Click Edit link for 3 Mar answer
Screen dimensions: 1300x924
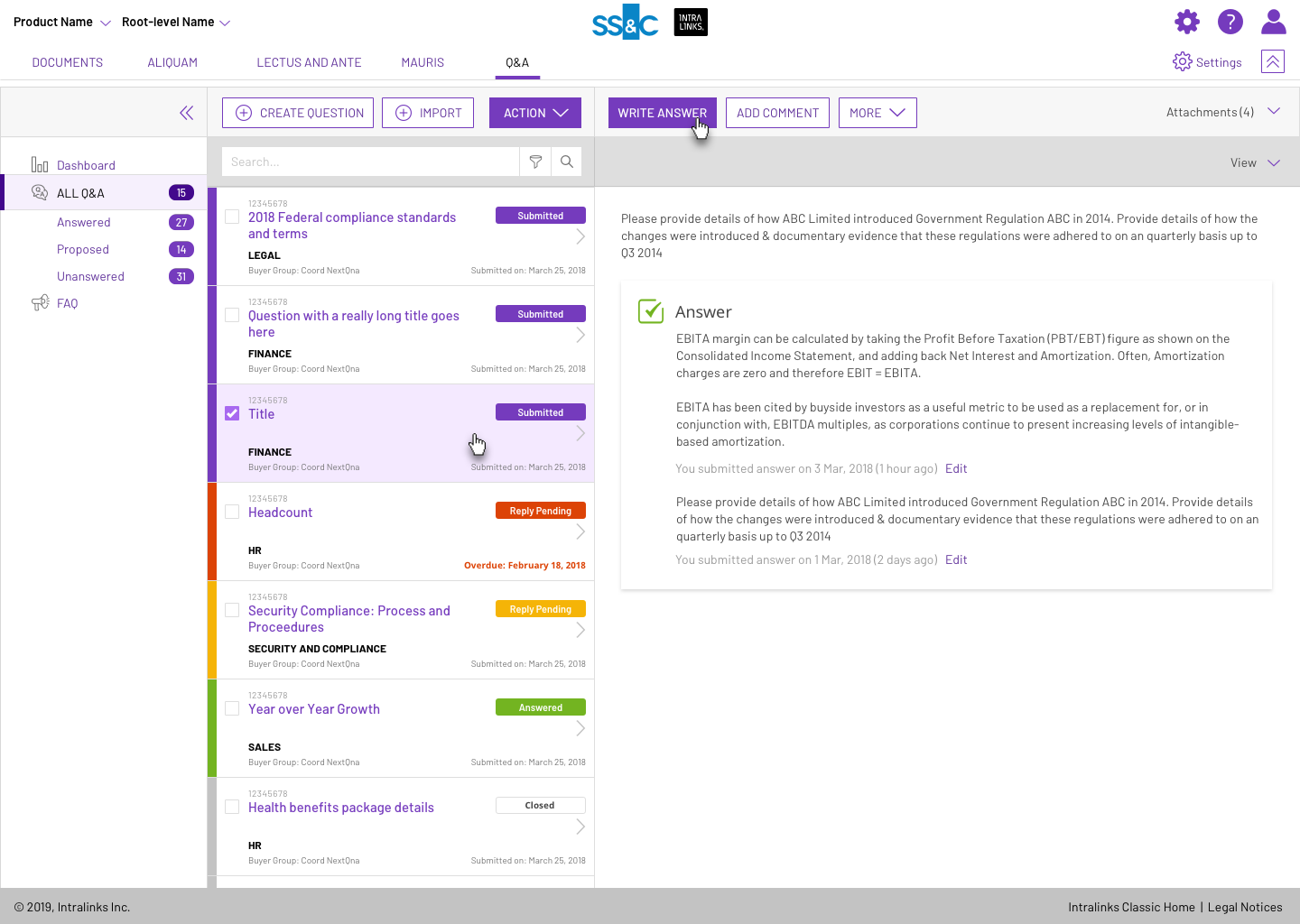click(956, 468)
